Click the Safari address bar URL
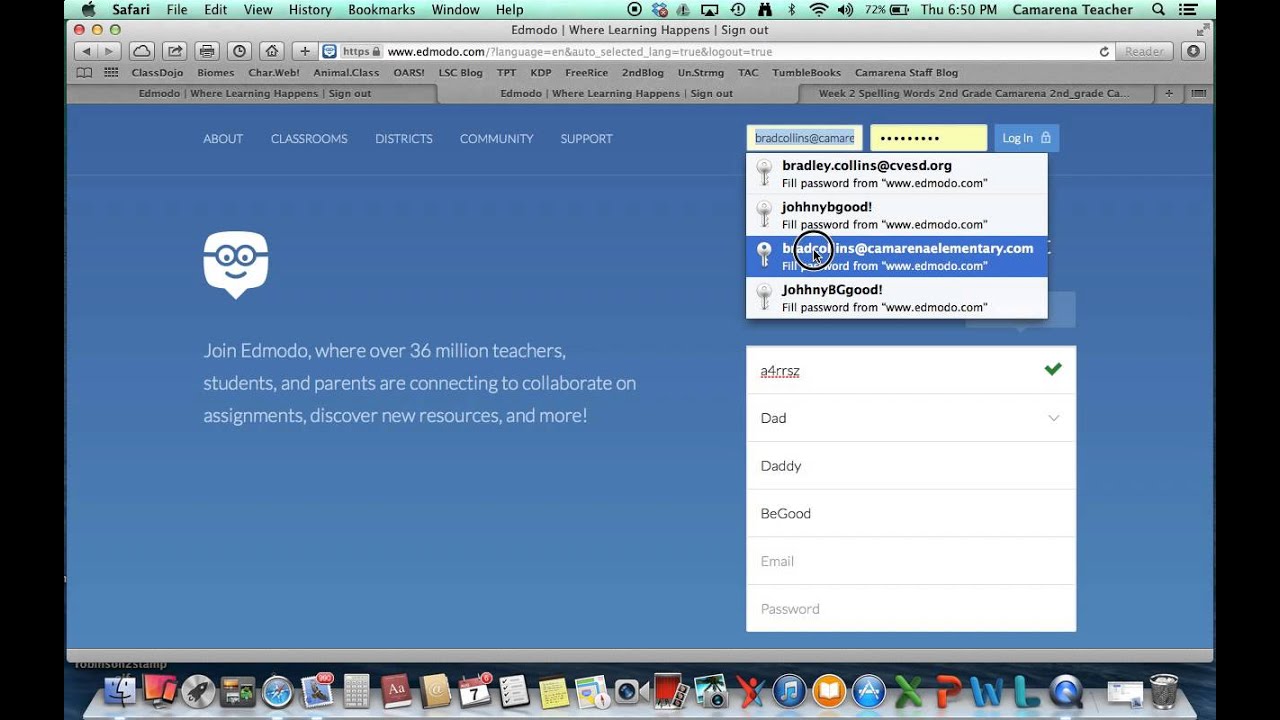 click(x=579, y=51)
